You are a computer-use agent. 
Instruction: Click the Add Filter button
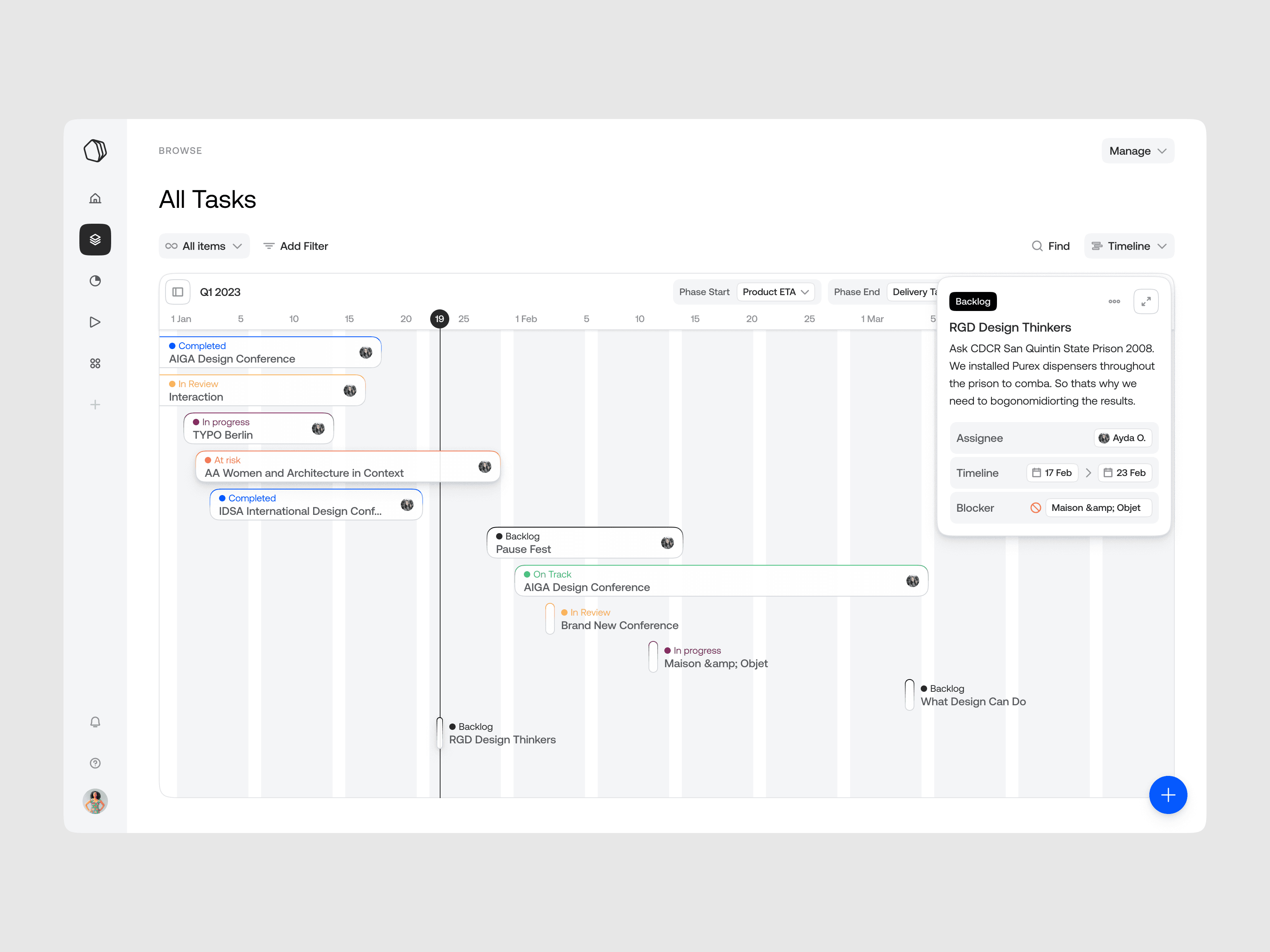point(296,246)
